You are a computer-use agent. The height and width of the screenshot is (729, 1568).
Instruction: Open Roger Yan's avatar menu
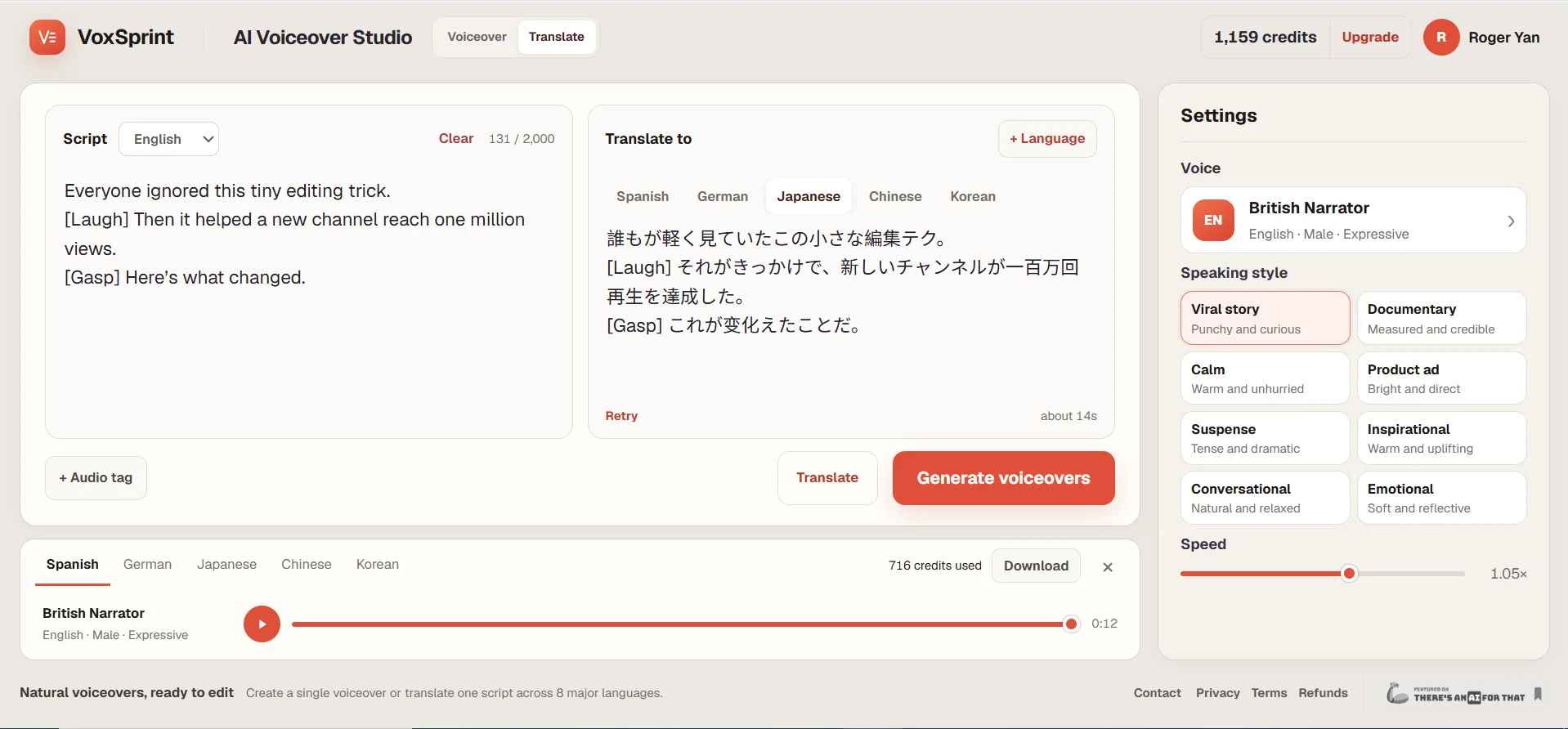point(1441,38)
